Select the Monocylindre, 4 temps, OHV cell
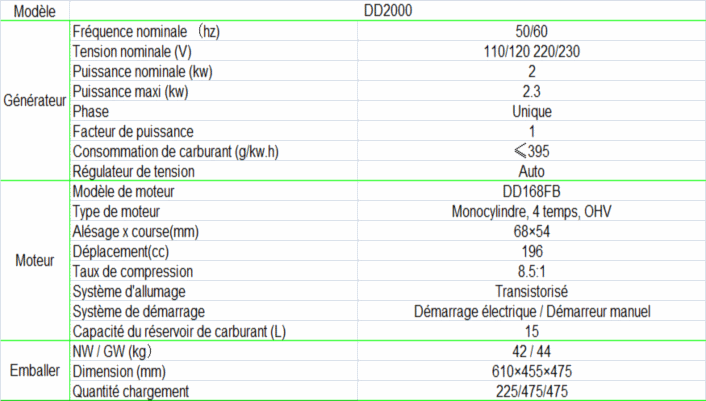The height and width of the screenshot is (401, 706). (531, 212)
